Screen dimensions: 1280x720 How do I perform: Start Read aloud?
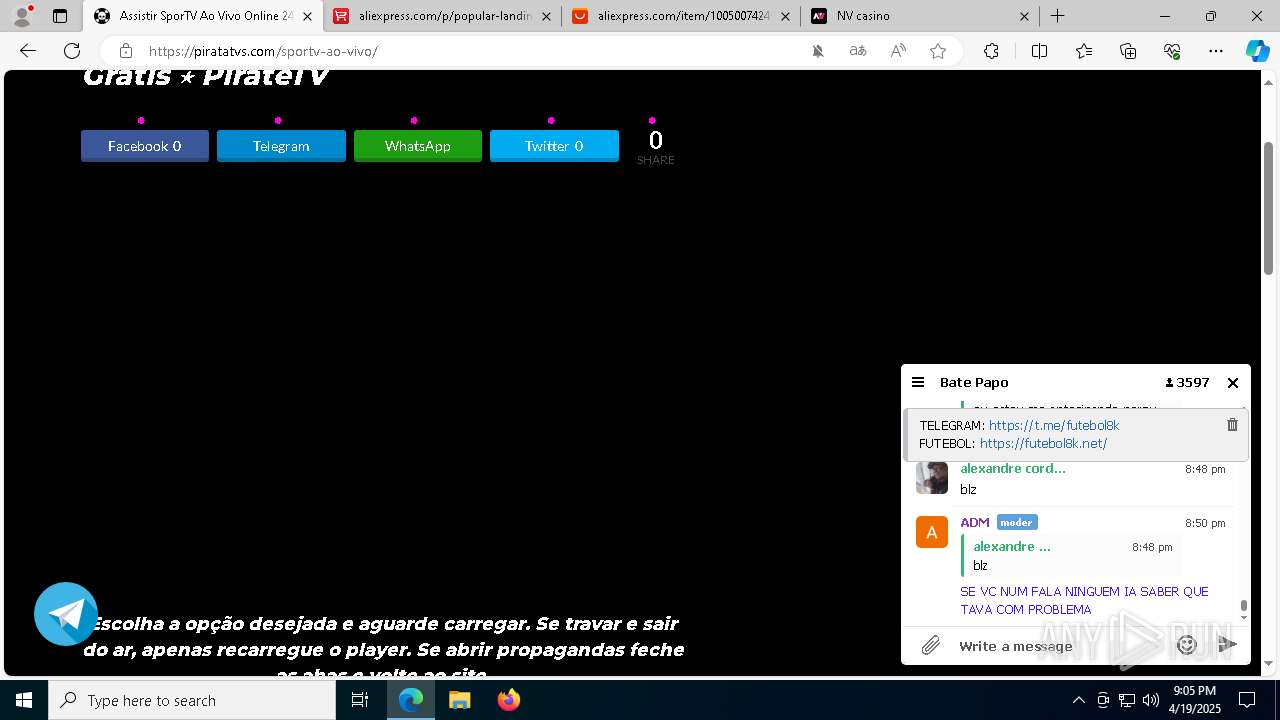[898, 51]
